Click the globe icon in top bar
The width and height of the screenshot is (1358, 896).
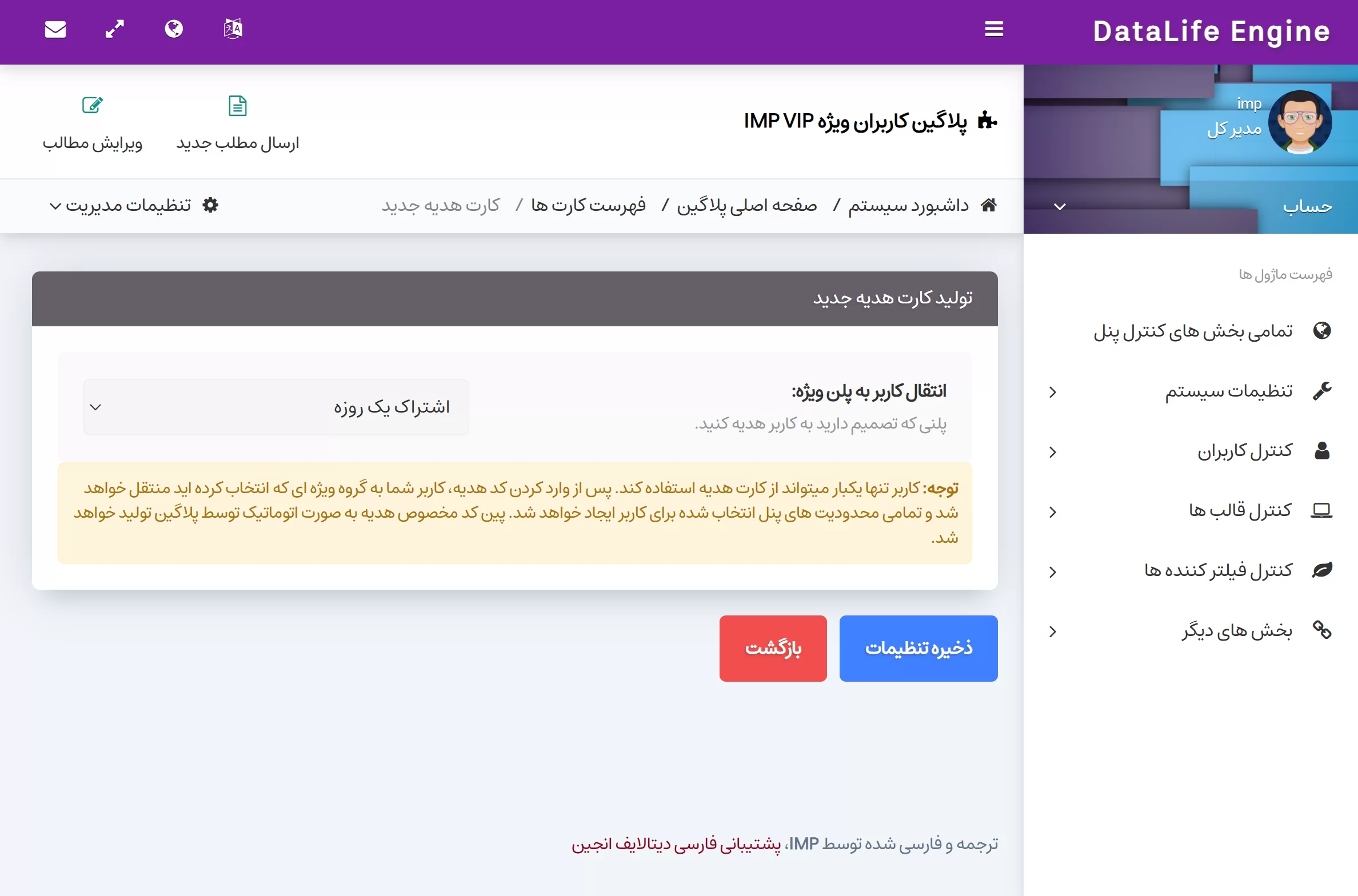click(174, 29)
